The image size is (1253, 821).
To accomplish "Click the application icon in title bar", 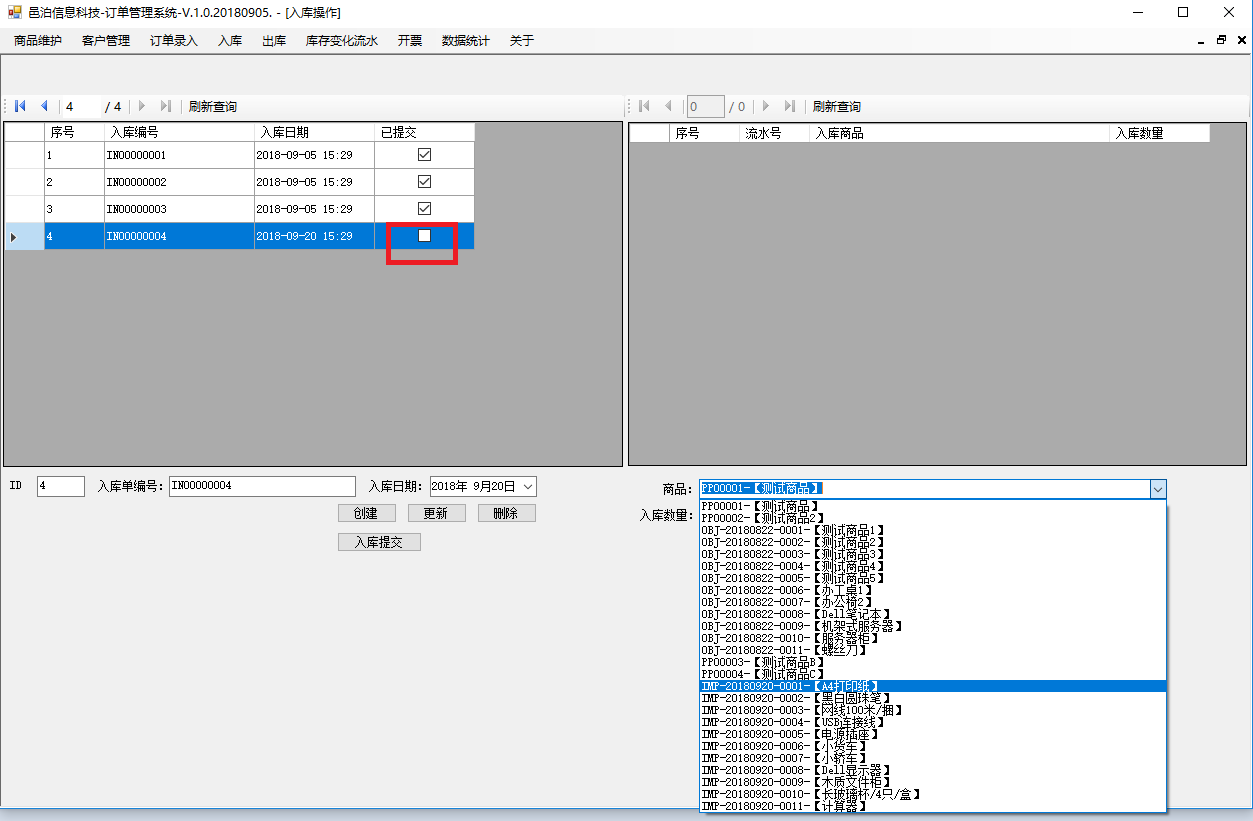I will pyautogui.click(x=14, y=12).
